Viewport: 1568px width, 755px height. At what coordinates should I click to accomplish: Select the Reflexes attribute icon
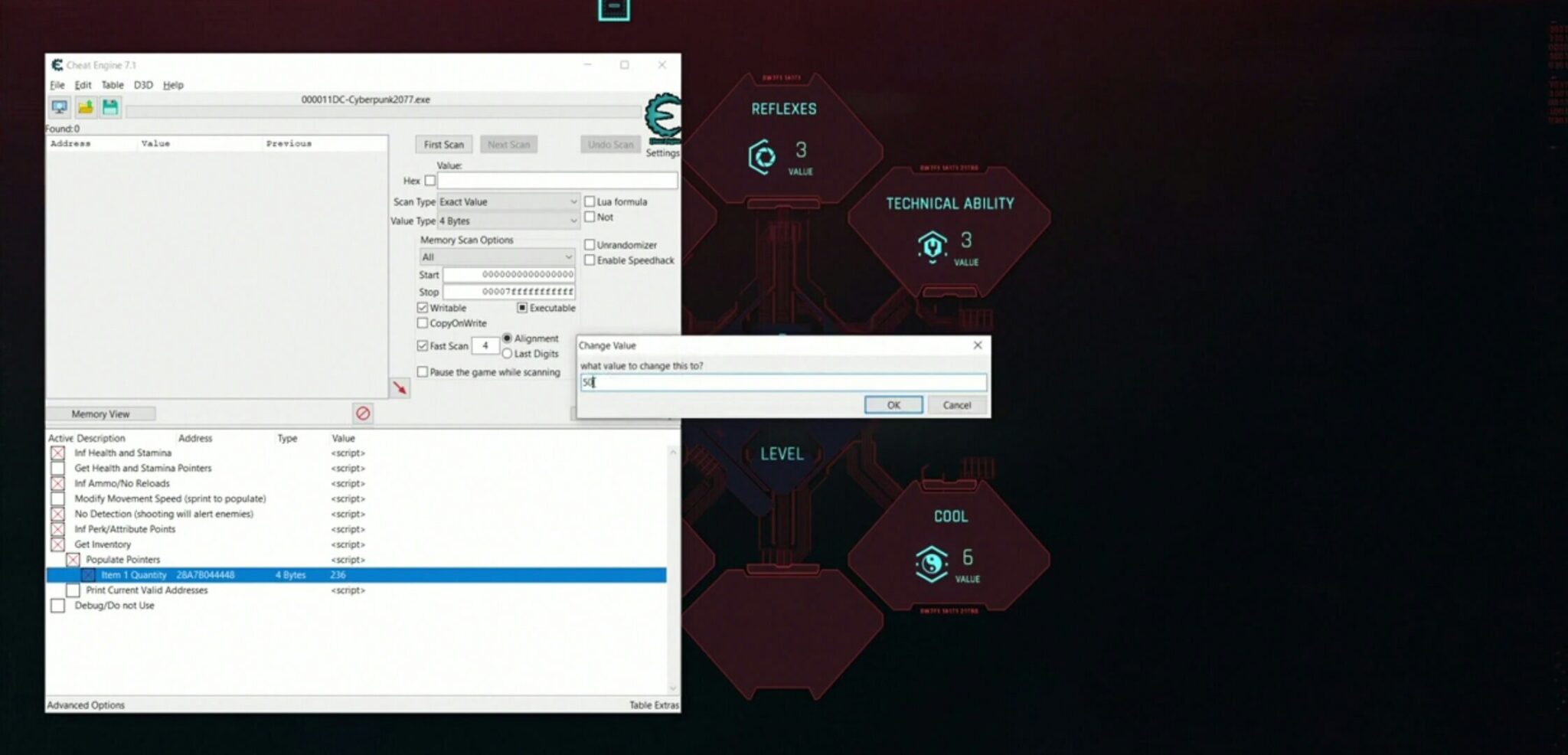762,157
